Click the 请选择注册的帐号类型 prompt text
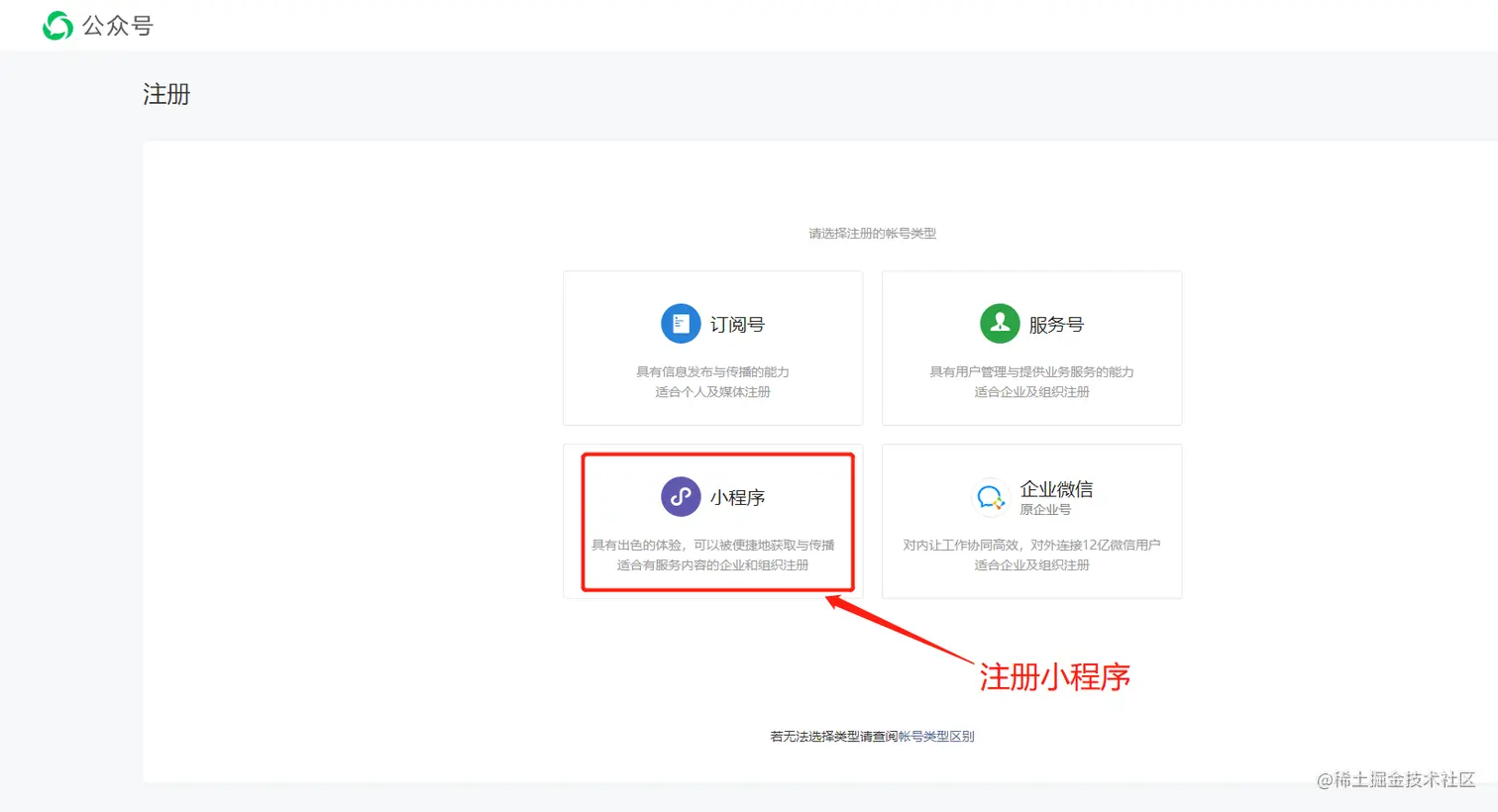 pos(872,234)
